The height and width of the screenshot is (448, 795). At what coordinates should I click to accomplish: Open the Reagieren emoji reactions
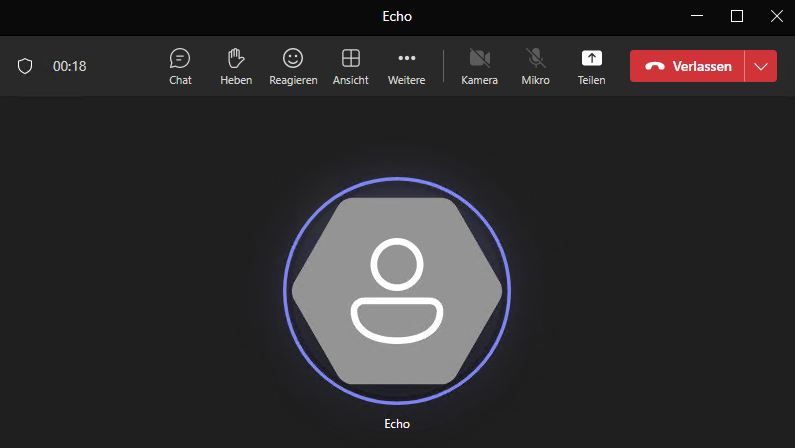[x=293, y=66]
